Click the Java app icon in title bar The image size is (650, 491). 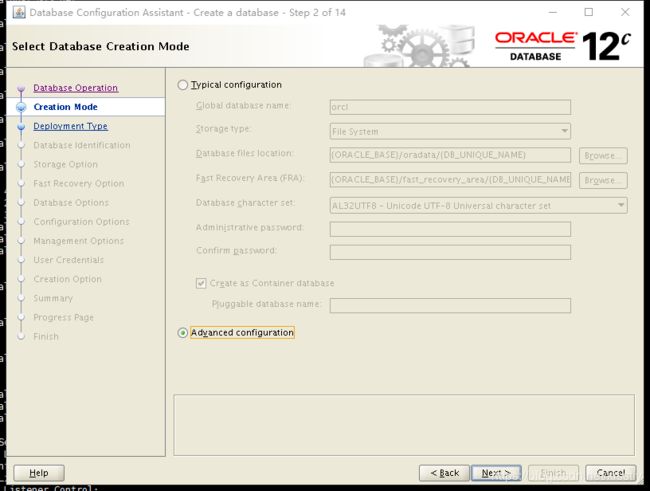(19, 12)
